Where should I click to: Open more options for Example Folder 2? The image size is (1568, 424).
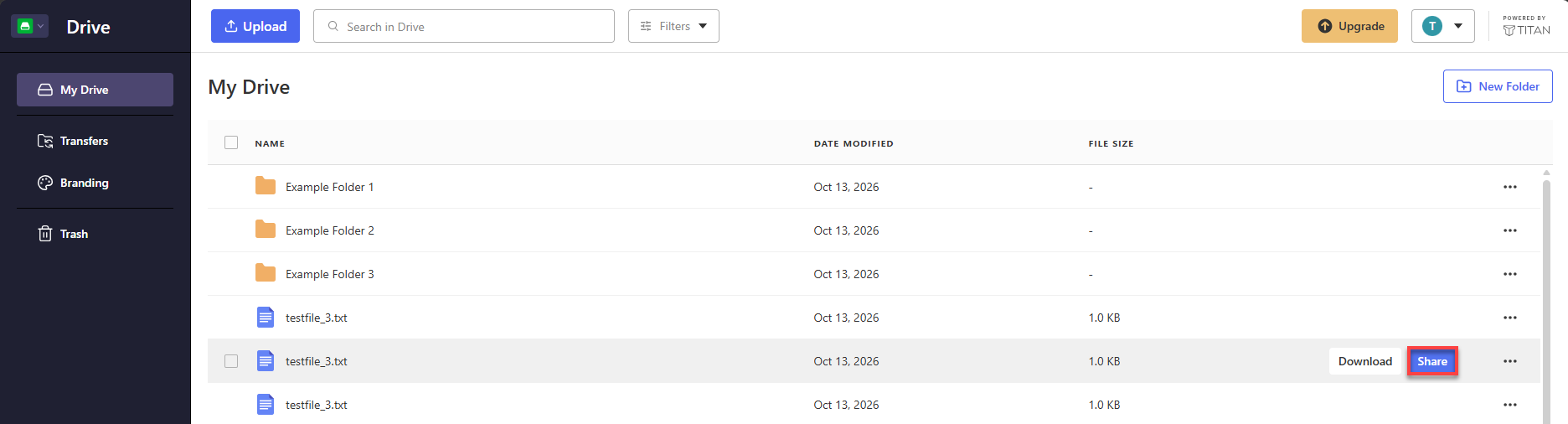coord(1509,230)
